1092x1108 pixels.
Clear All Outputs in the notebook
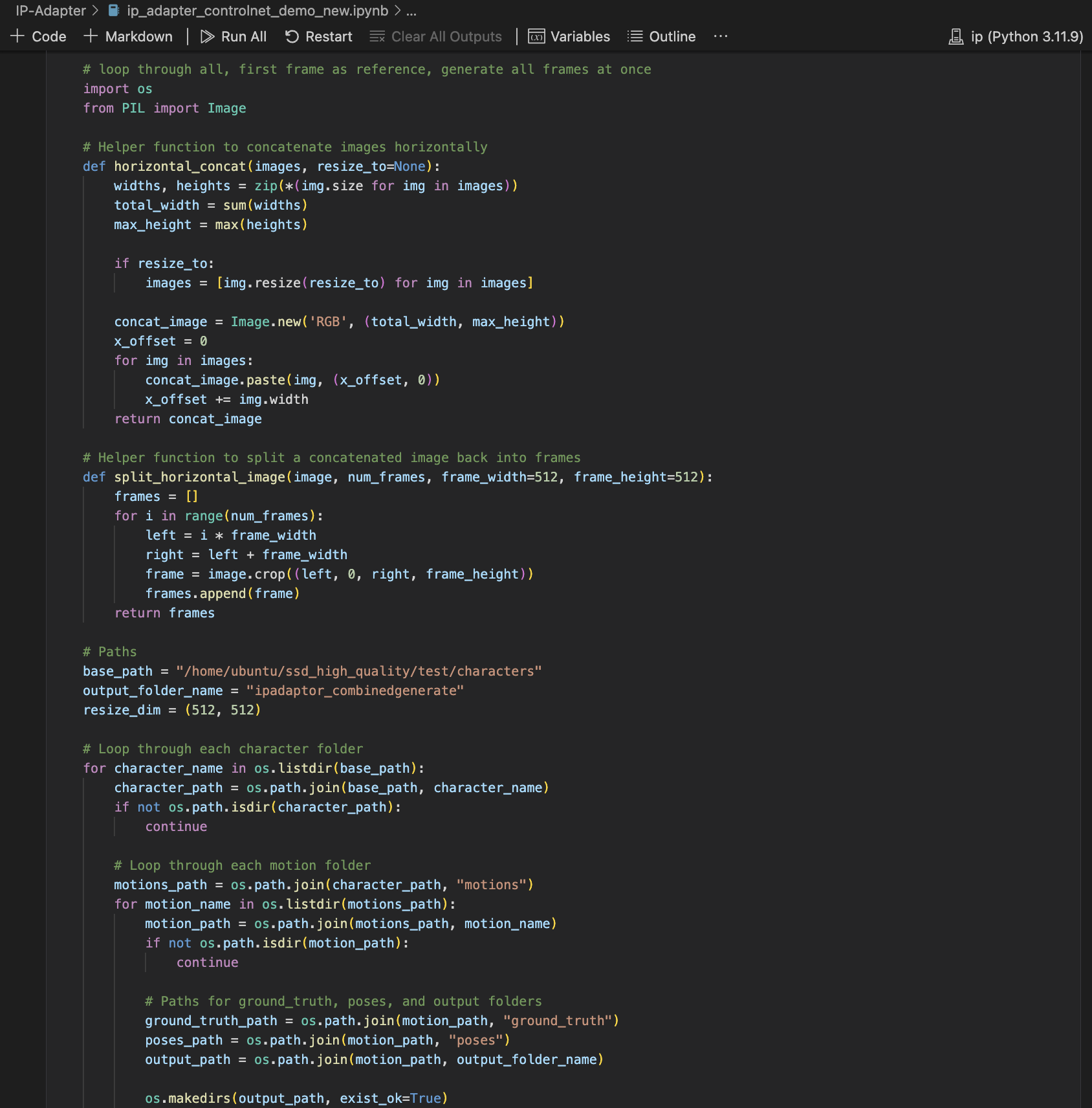435,36
